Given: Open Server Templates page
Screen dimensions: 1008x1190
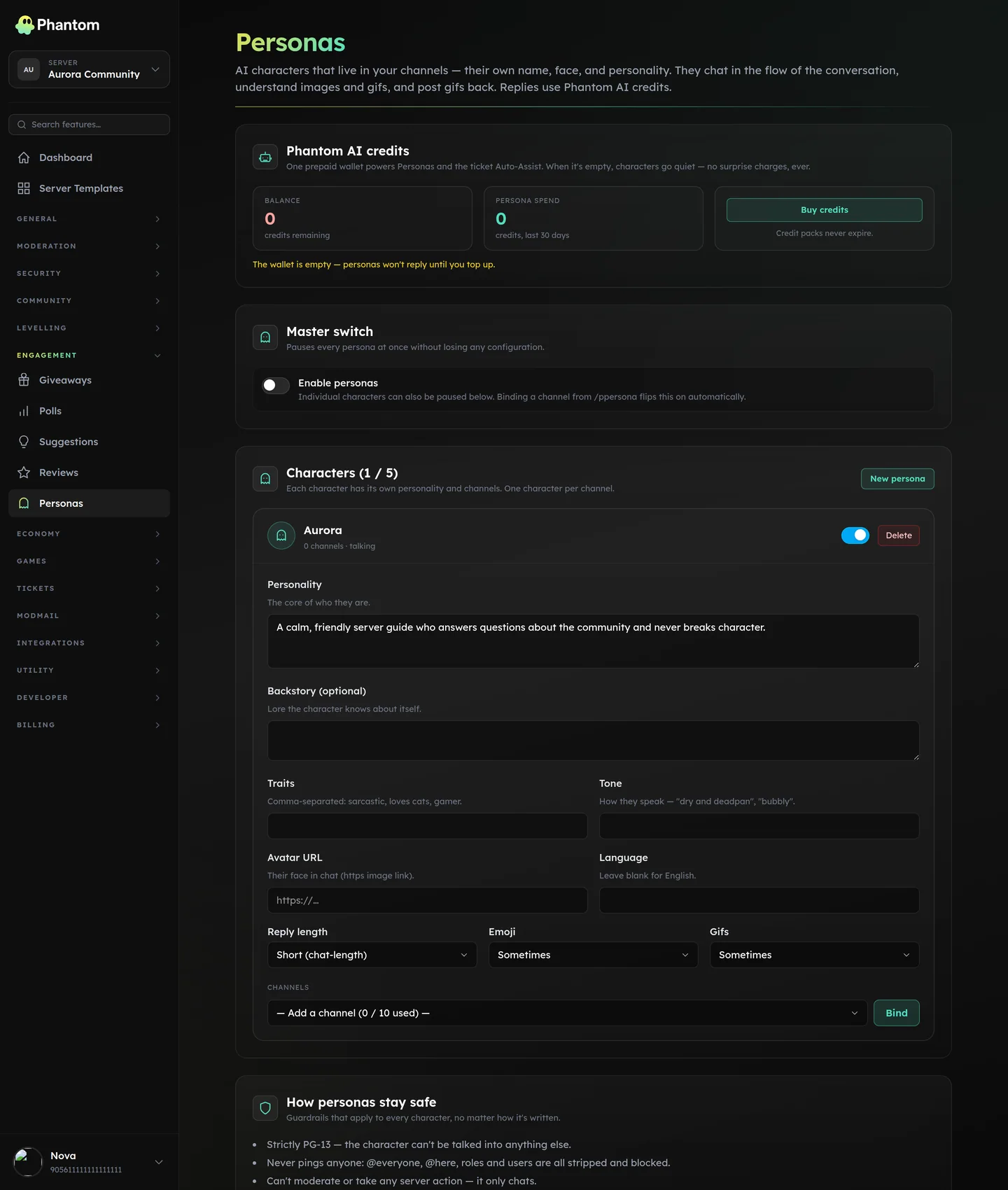Looking at the screenshot, I should (x=89, y=188).
